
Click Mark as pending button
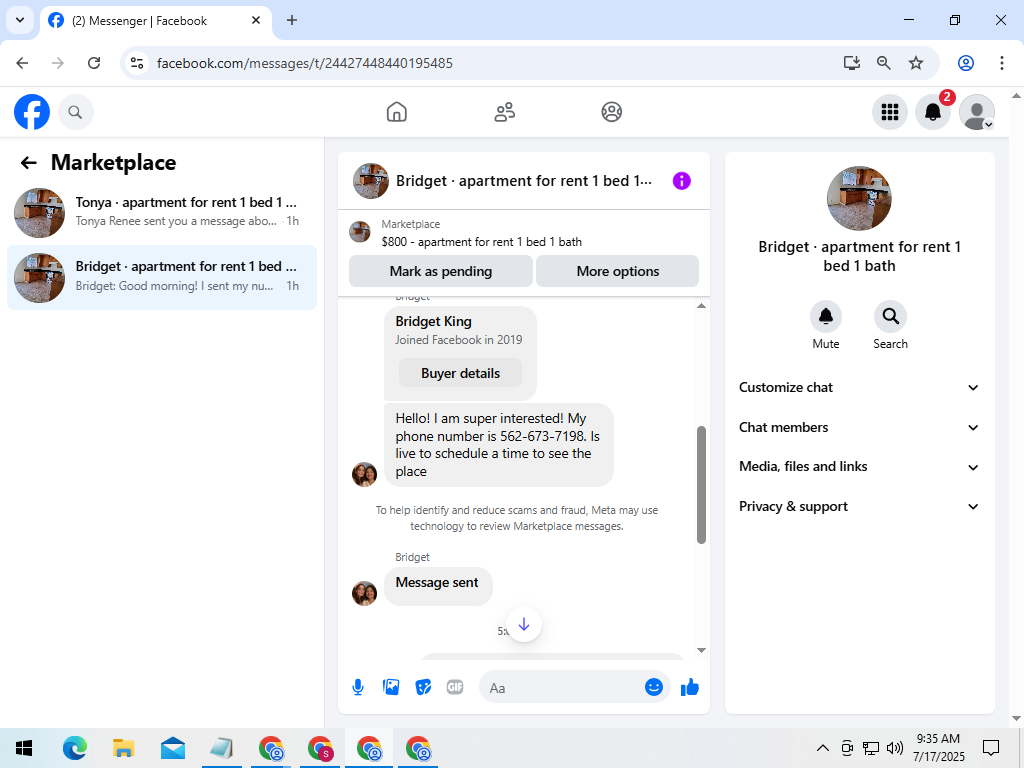[x=441, y=271]
